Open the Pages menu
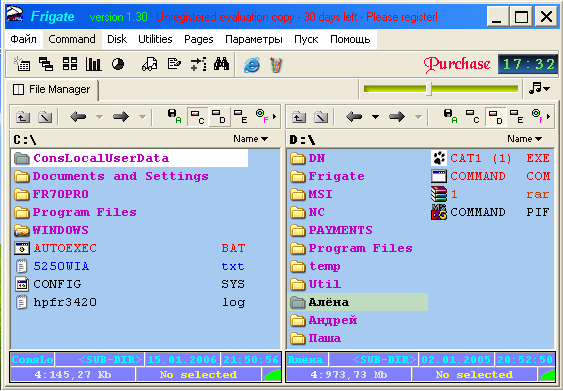563x391 pixels. [x=199, y=39]
